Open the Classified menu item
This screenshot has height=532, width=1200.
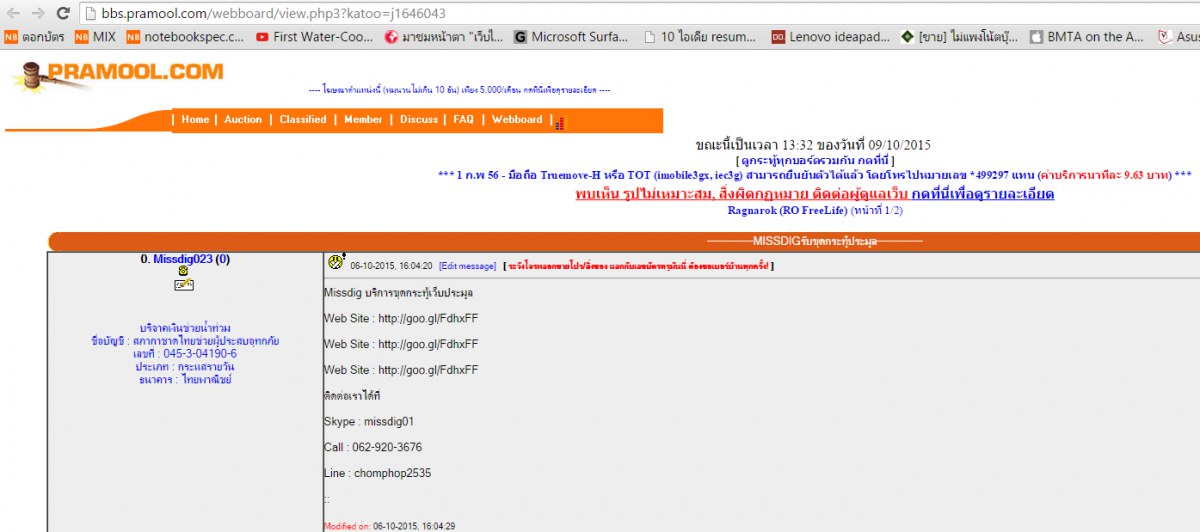coord(303,119)
